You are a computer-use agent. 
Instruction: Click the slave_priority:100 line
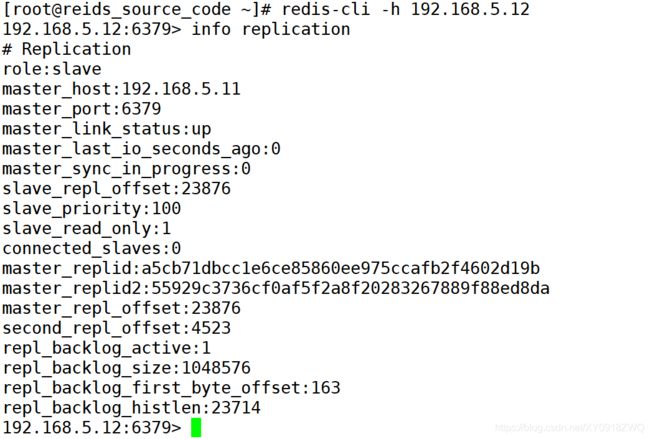(92, 209)
